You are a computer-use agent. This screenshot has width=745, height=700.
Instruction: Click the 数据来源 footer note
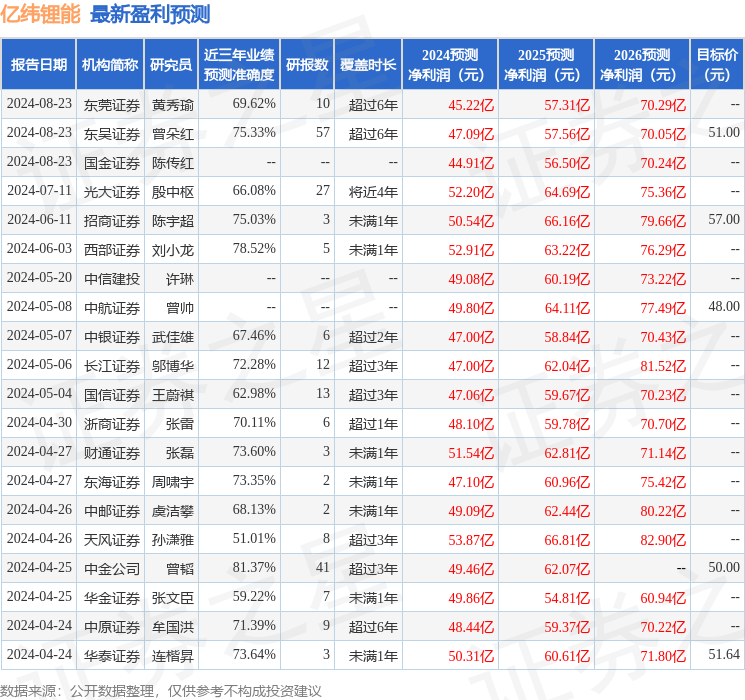coord(161,690)
